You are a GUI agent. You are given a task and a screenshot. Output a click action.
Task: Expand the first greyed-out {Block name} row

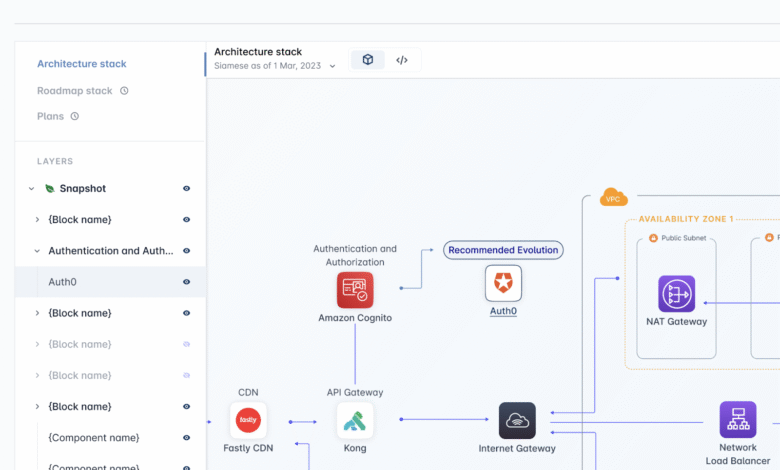[37, 344]
